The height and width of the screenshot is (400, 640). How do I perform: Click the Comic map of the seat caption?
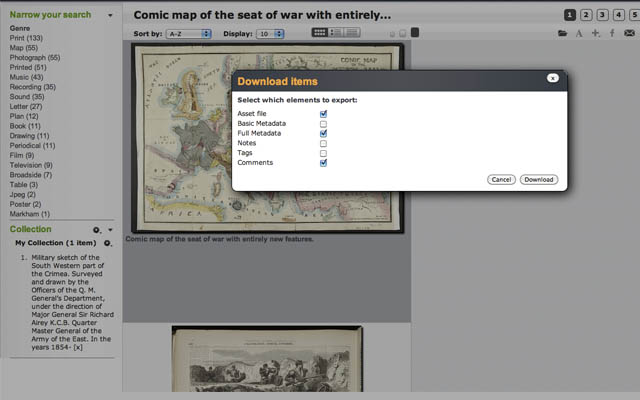[219, 239]
